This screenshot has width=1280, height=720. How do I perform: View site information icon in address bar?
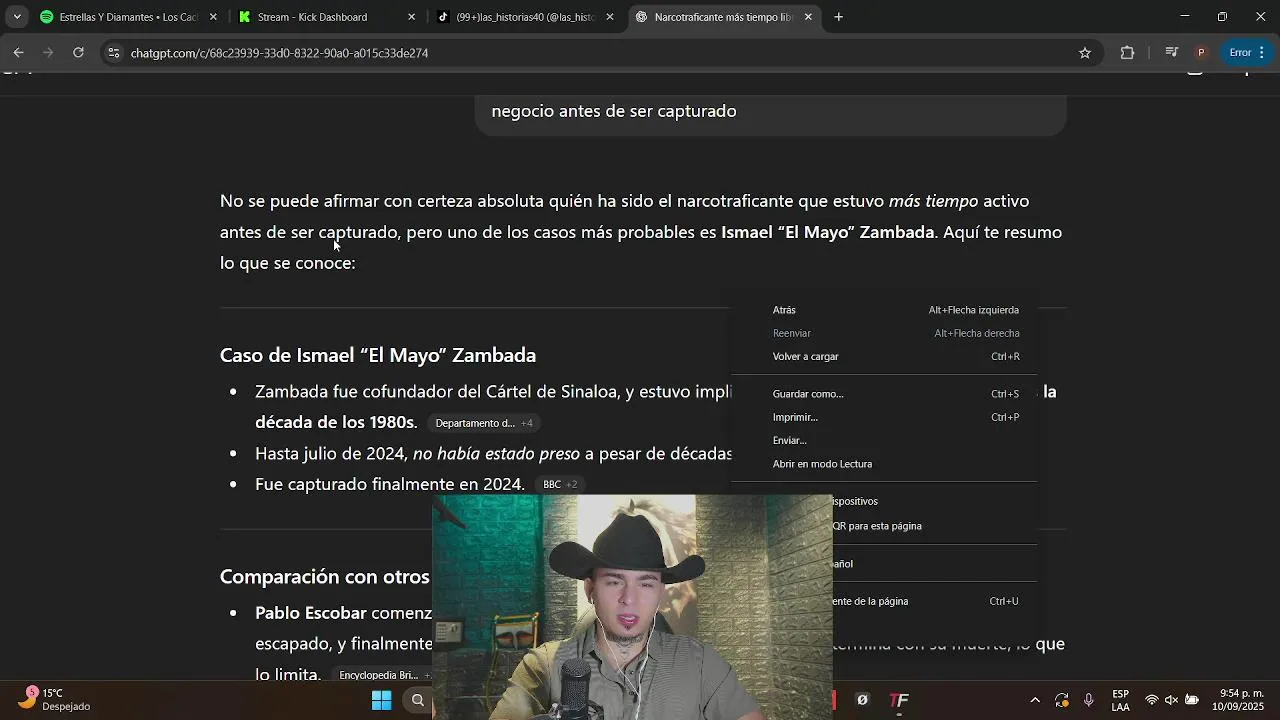point(113,53)
